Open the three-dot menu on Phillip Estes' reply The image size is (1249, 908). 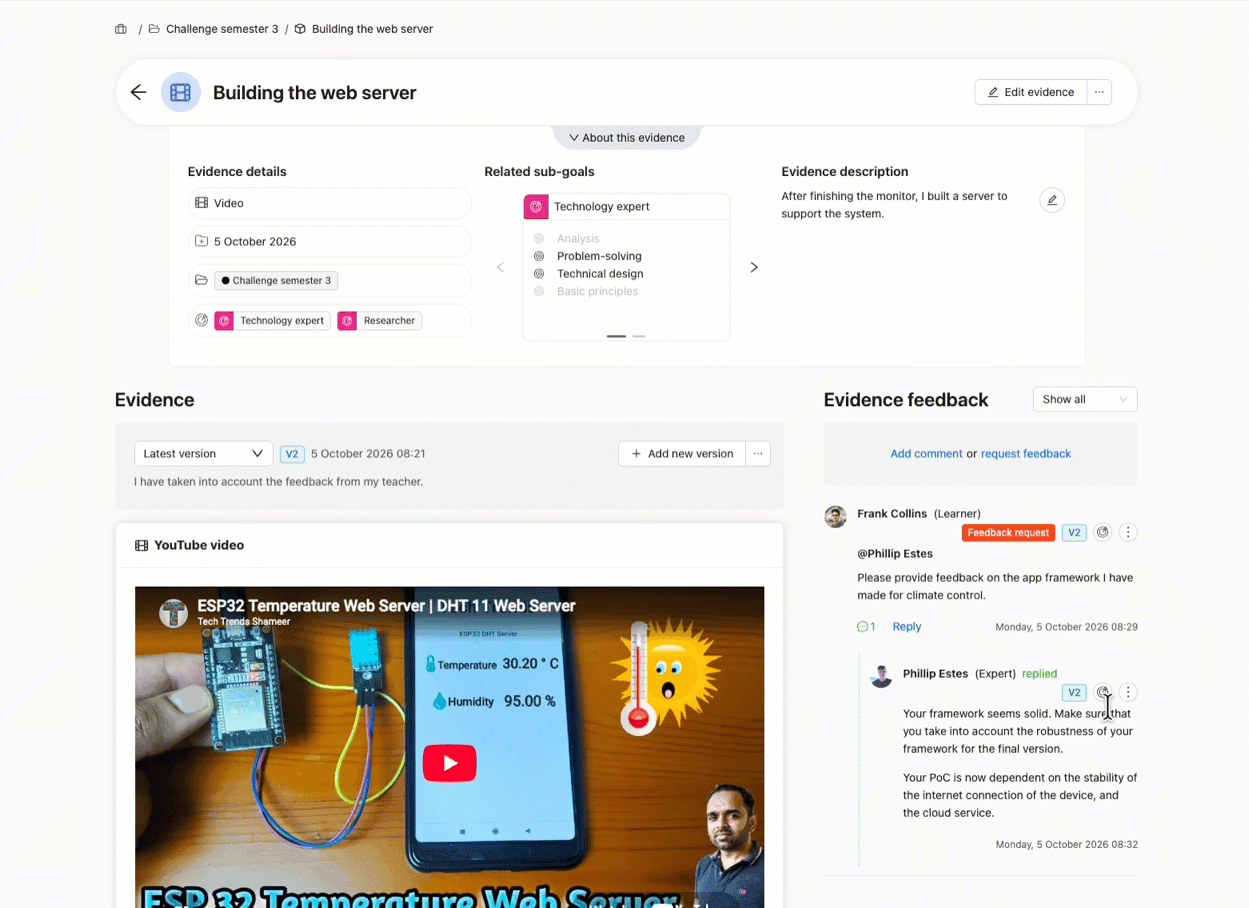(1128, 692)
